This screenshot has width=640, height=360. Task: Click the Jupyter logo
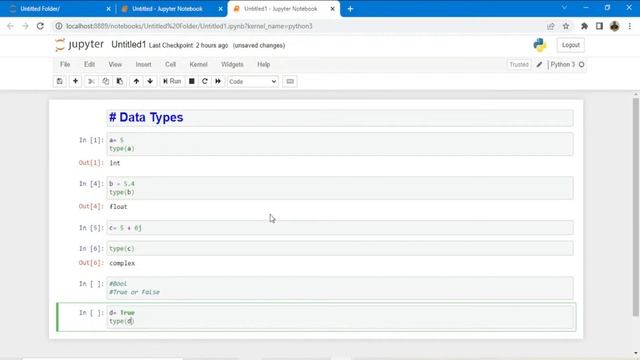coord(80,44)
